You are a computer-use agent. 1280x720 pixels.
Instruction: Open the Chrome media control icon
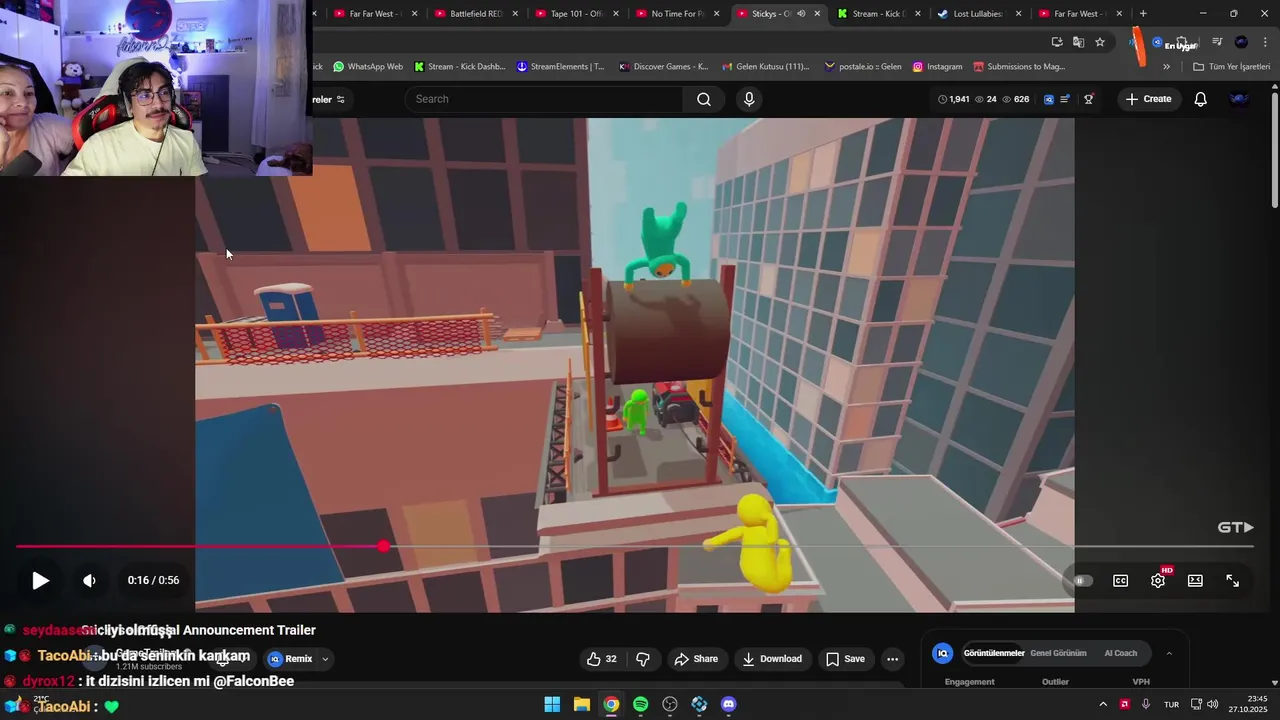pyautogui.click(x=1217, y=42)
